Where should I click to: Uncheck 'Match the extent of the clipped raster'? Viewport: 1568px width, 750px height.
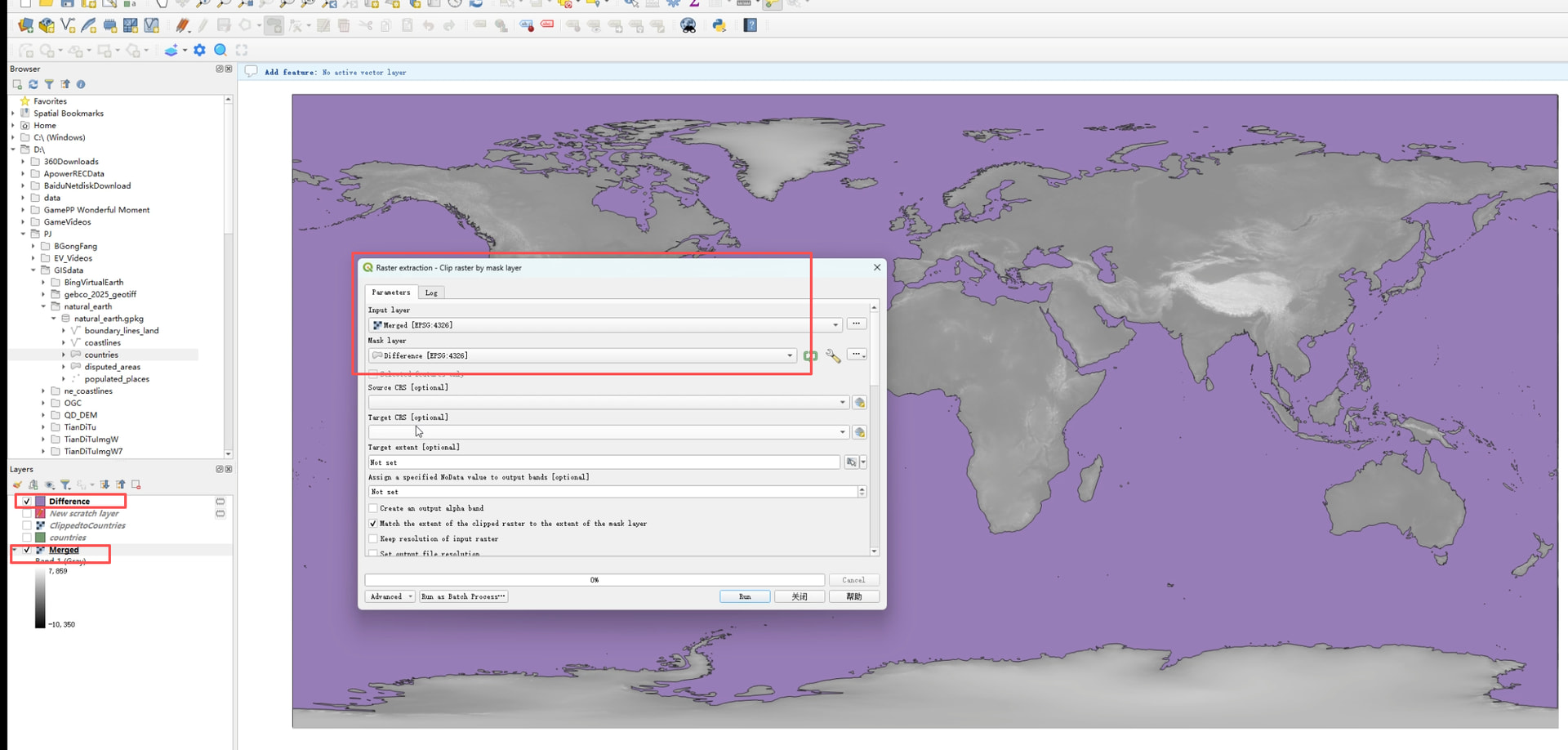(373, 524)
